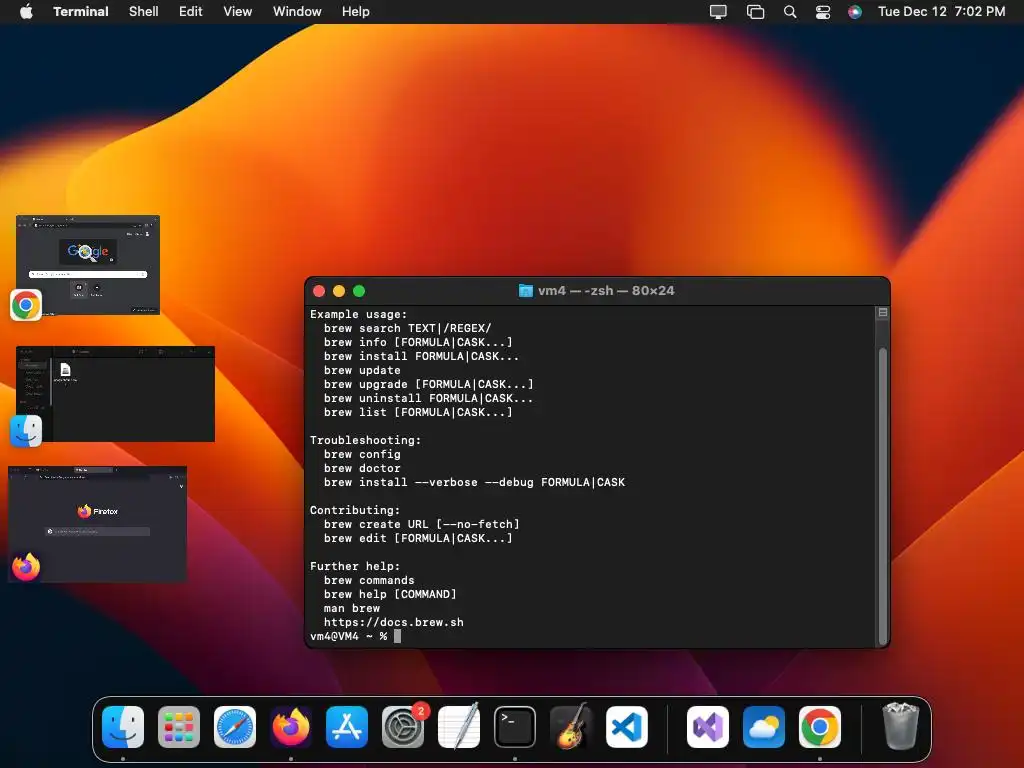Open the Apple menu
Viewport: 1024px width, 768px height.
click(x=26, y=11)
